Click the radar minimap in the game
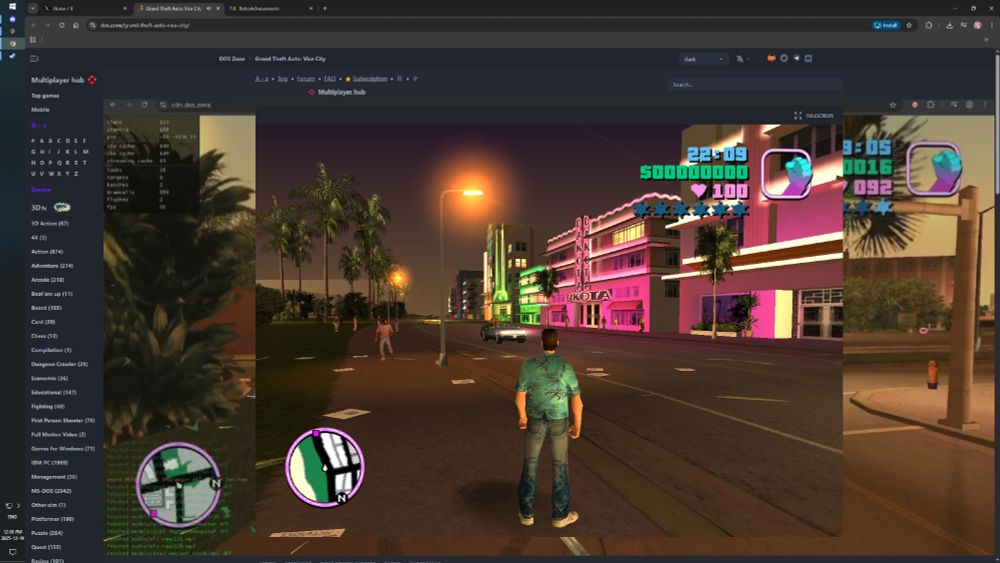This screenshot has height=563, width=1000. click(x=325, y=467)
